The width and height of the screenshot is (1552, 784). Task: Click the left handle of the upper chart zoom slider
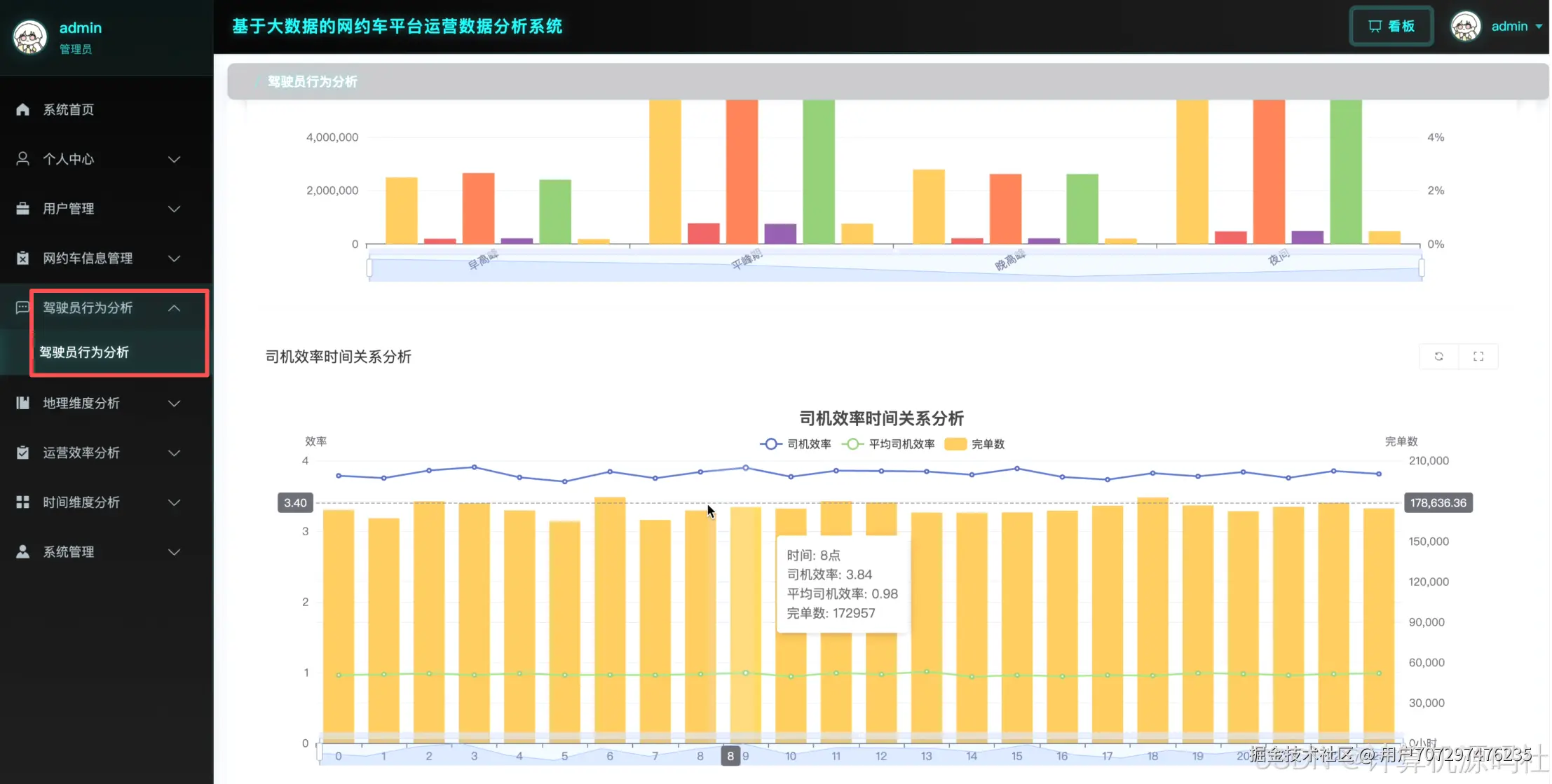[369, 268]
